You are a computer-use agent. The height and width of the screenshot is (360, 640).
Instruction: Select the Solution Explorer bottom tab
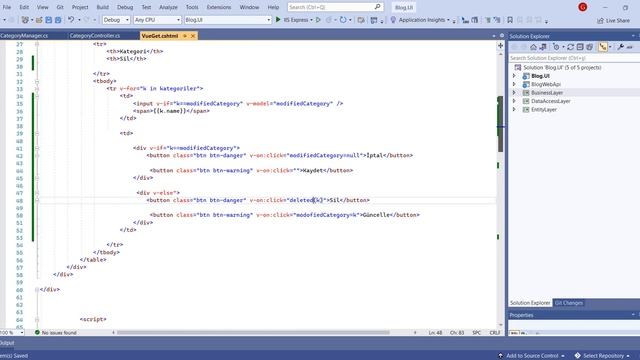[x=530, y=303]
